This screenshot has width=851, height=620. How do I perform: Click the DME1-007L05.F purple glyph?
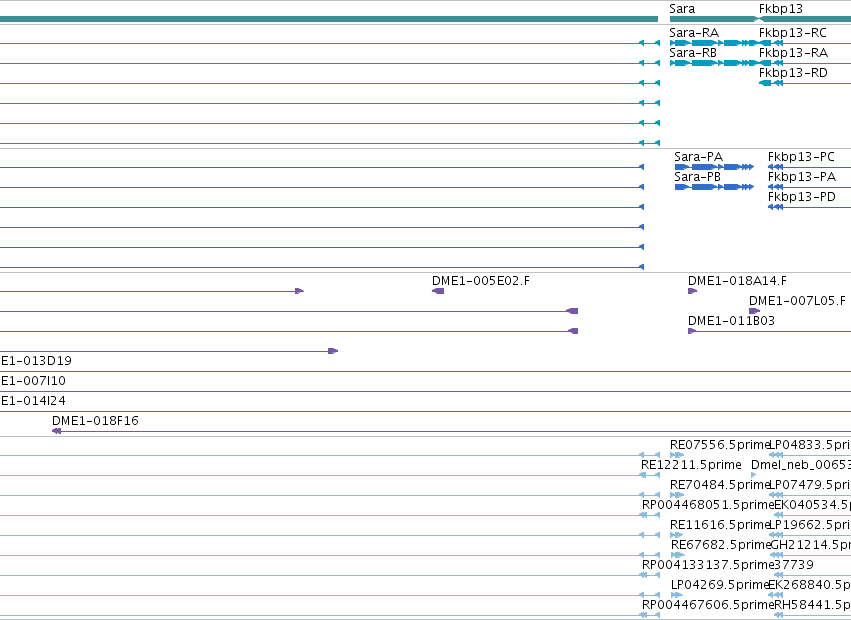pyautogui.click(x=754, y=311)
